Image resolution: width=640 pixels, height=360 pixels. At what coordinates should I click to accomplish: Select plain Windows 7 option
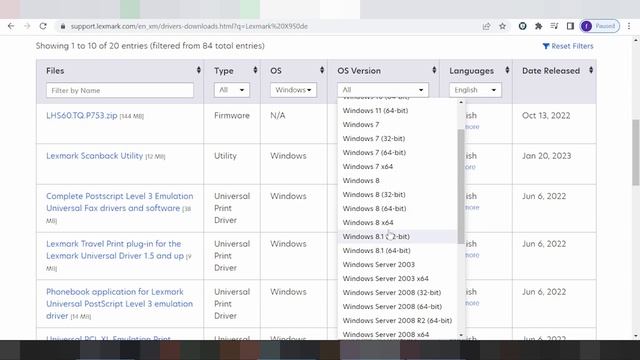click(397, 124)
